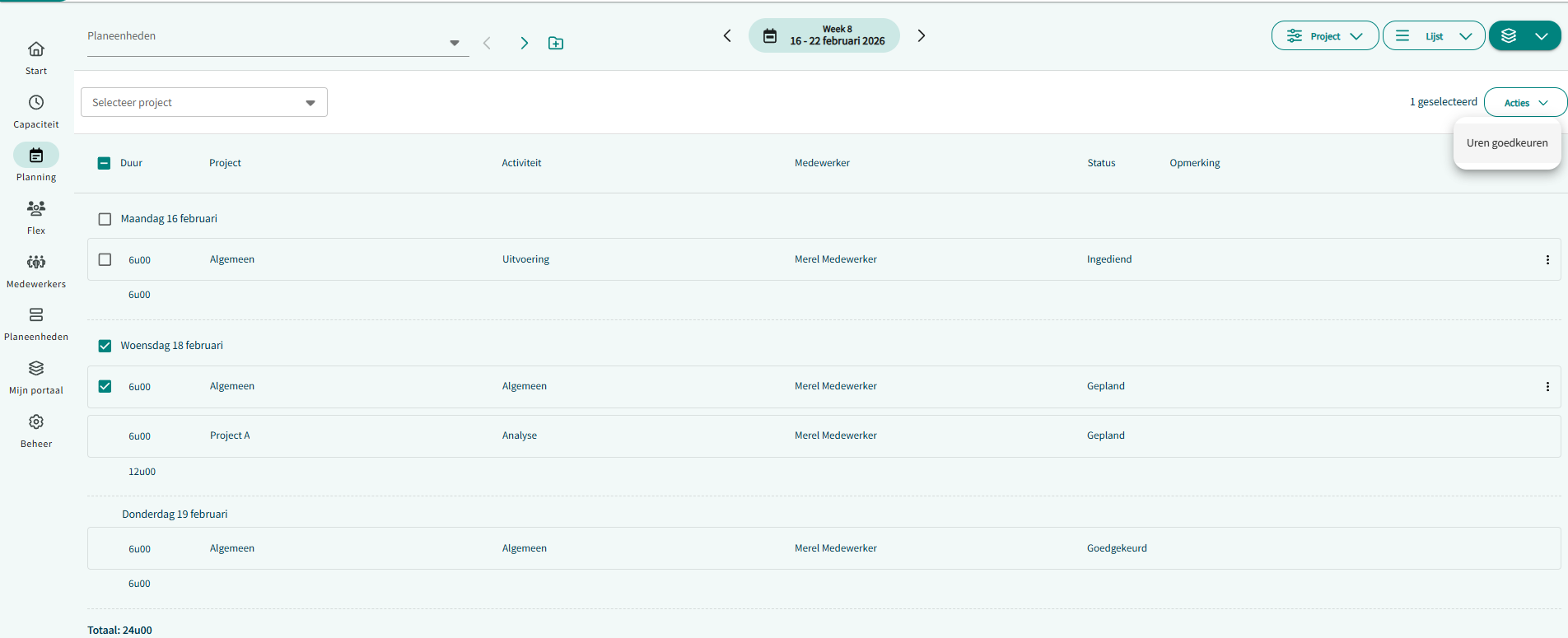Open the Selecteer project dropdown
This screenshot has height=638, width=1568.
tap(203, 102)
